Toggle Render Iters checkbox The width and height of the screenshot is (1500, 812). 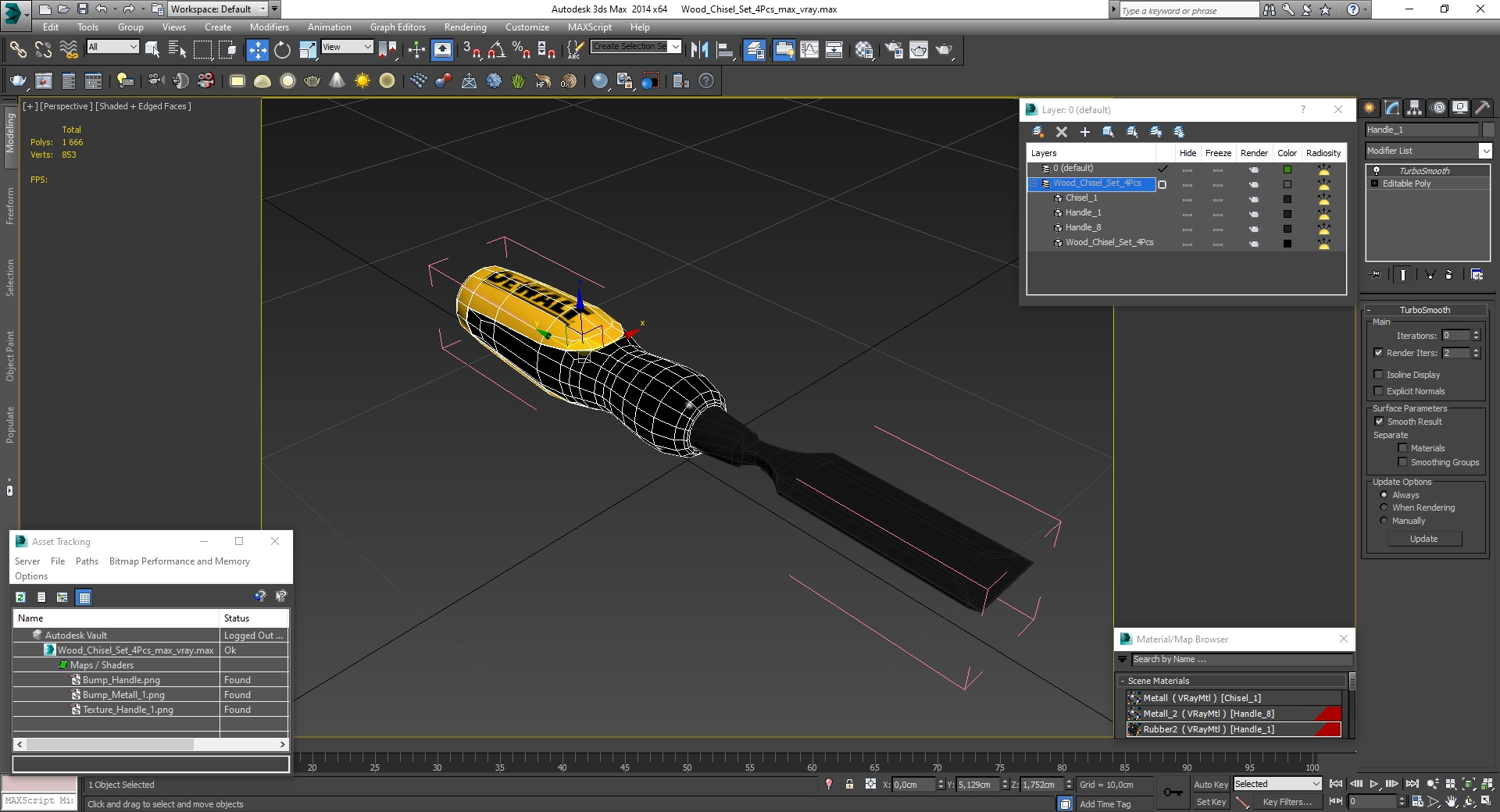tap(1379, 353)
